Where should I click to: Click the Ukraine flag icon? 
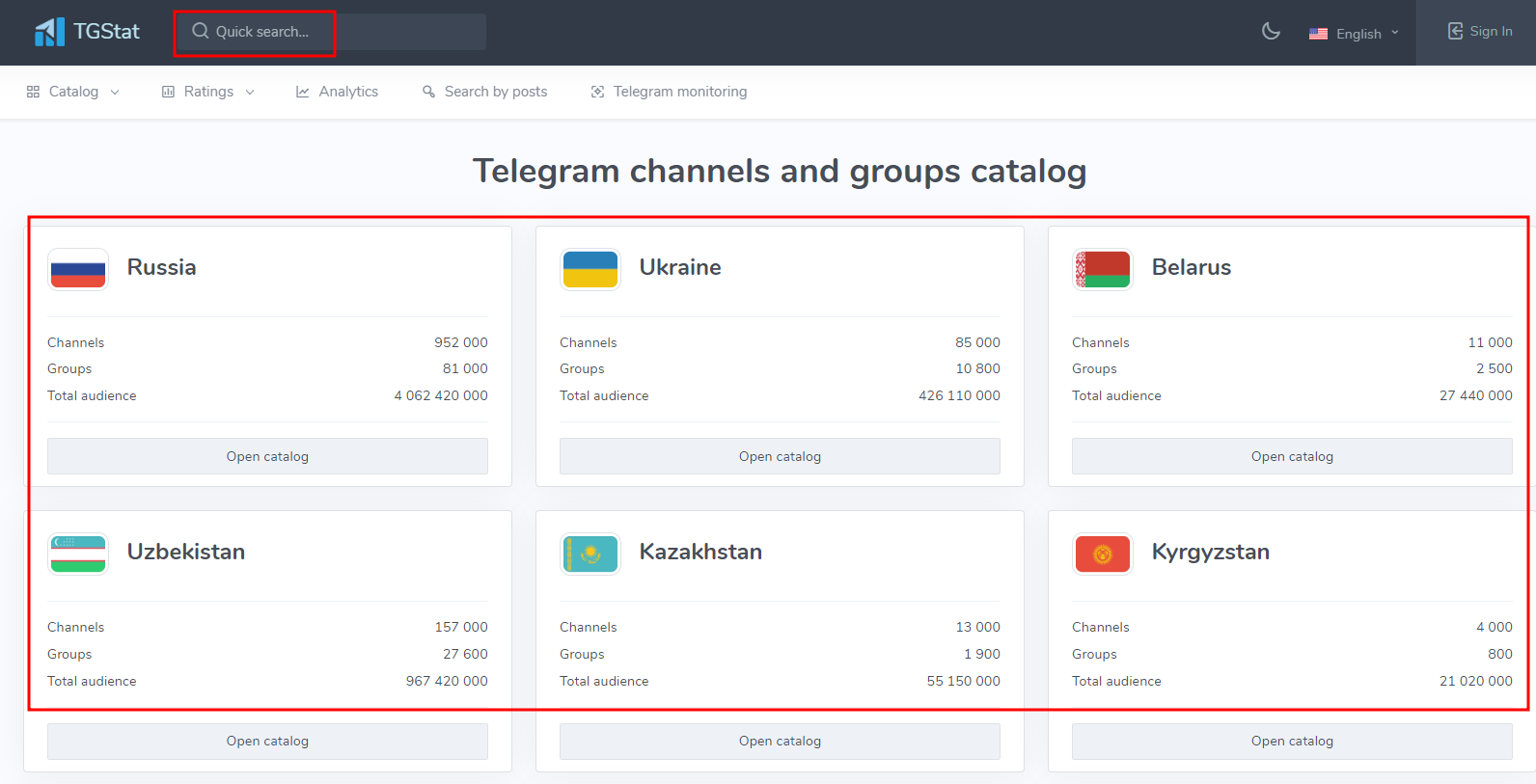[x=590, y=269]
